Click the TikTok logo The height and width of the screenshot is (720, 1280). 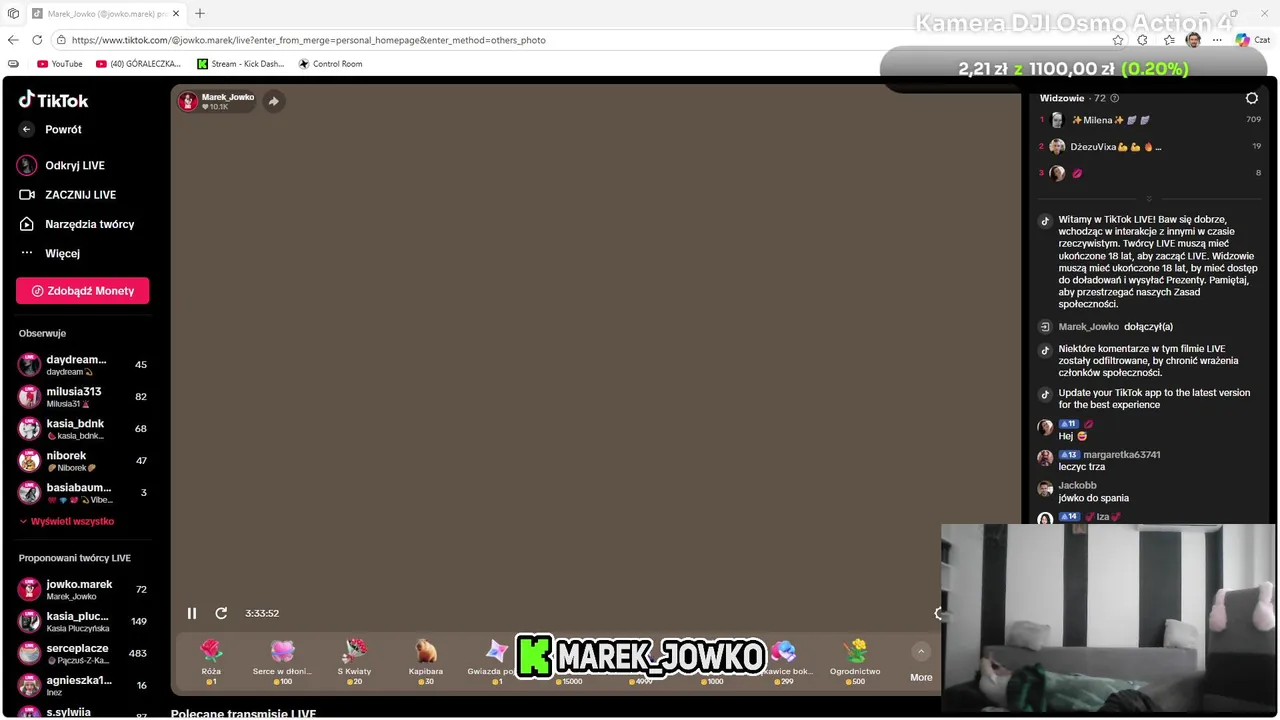click(54, 100)
